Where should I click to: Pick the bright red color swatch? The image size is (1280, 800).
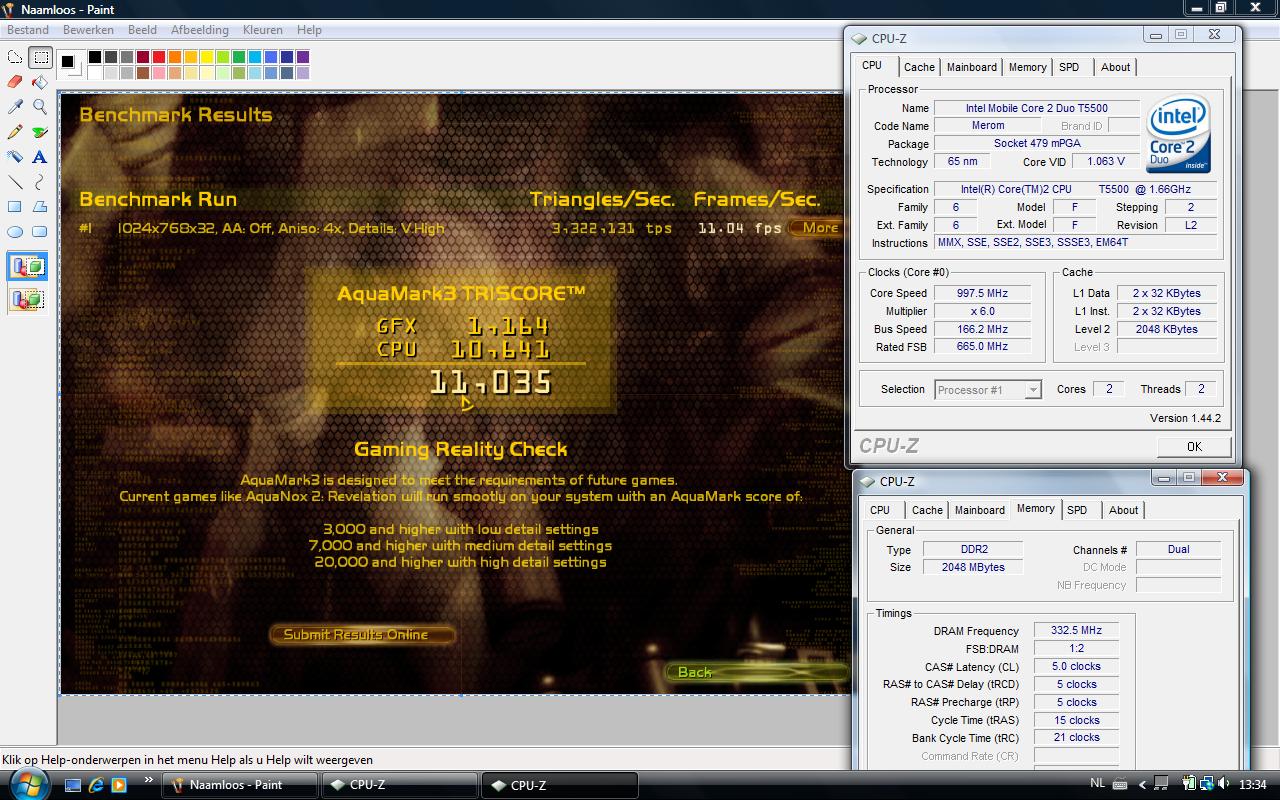(159, 57)
